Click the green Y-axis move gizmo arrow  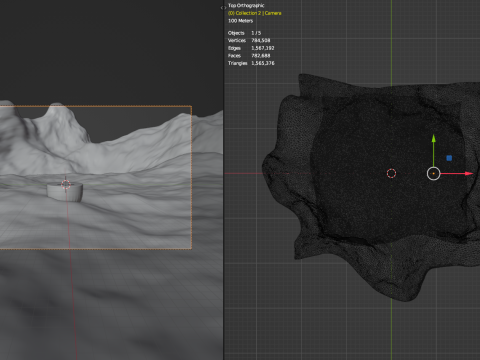[433, 139]
